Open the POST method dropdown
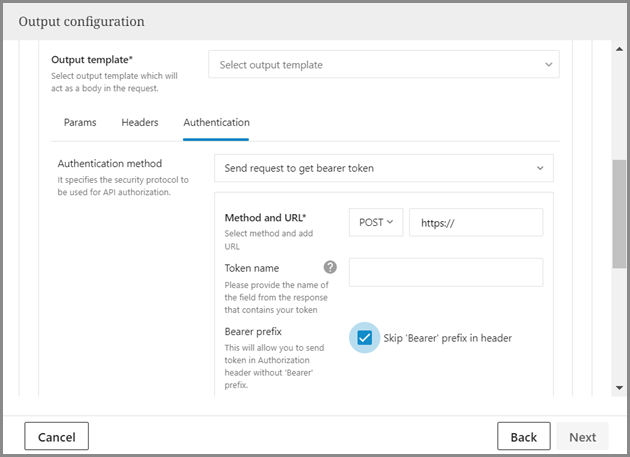The width and height of the screenshot is (630, 457). [x=376, y=222]
